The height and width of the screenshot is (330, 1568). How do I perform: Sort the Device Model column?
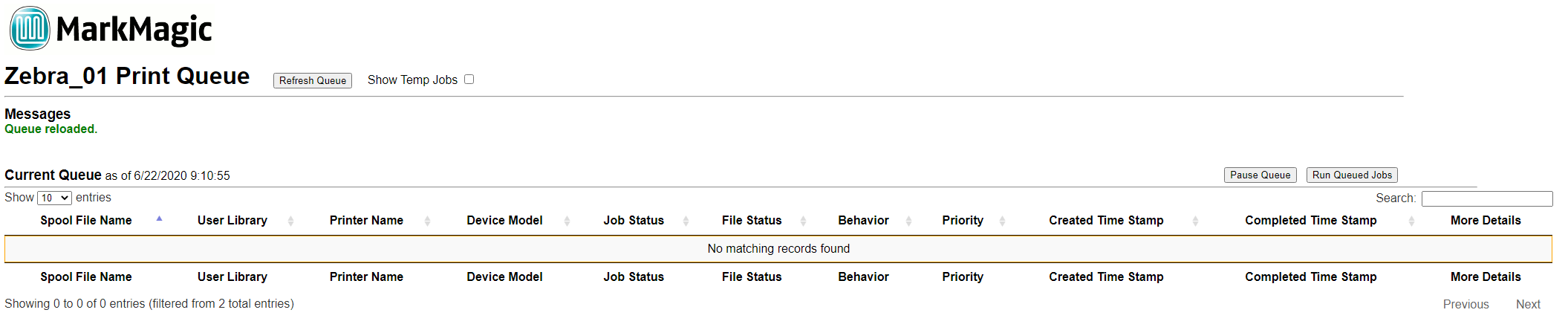pos(504,221)
